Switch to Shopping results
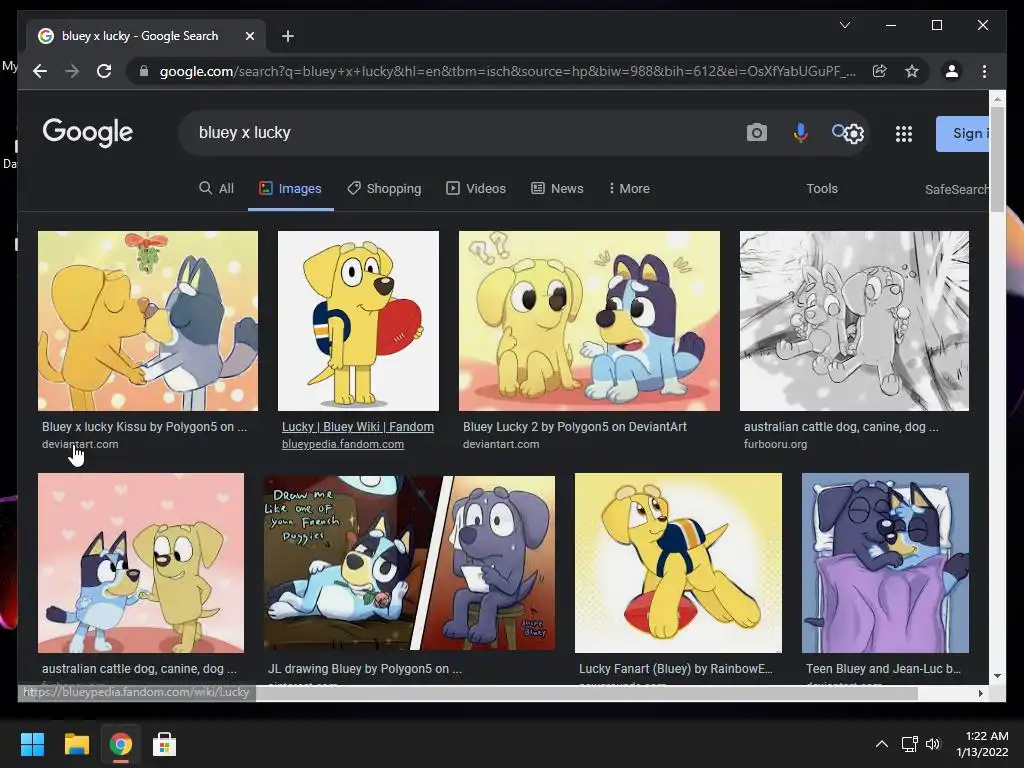1024x768 pixels. (x=384, y=189)
